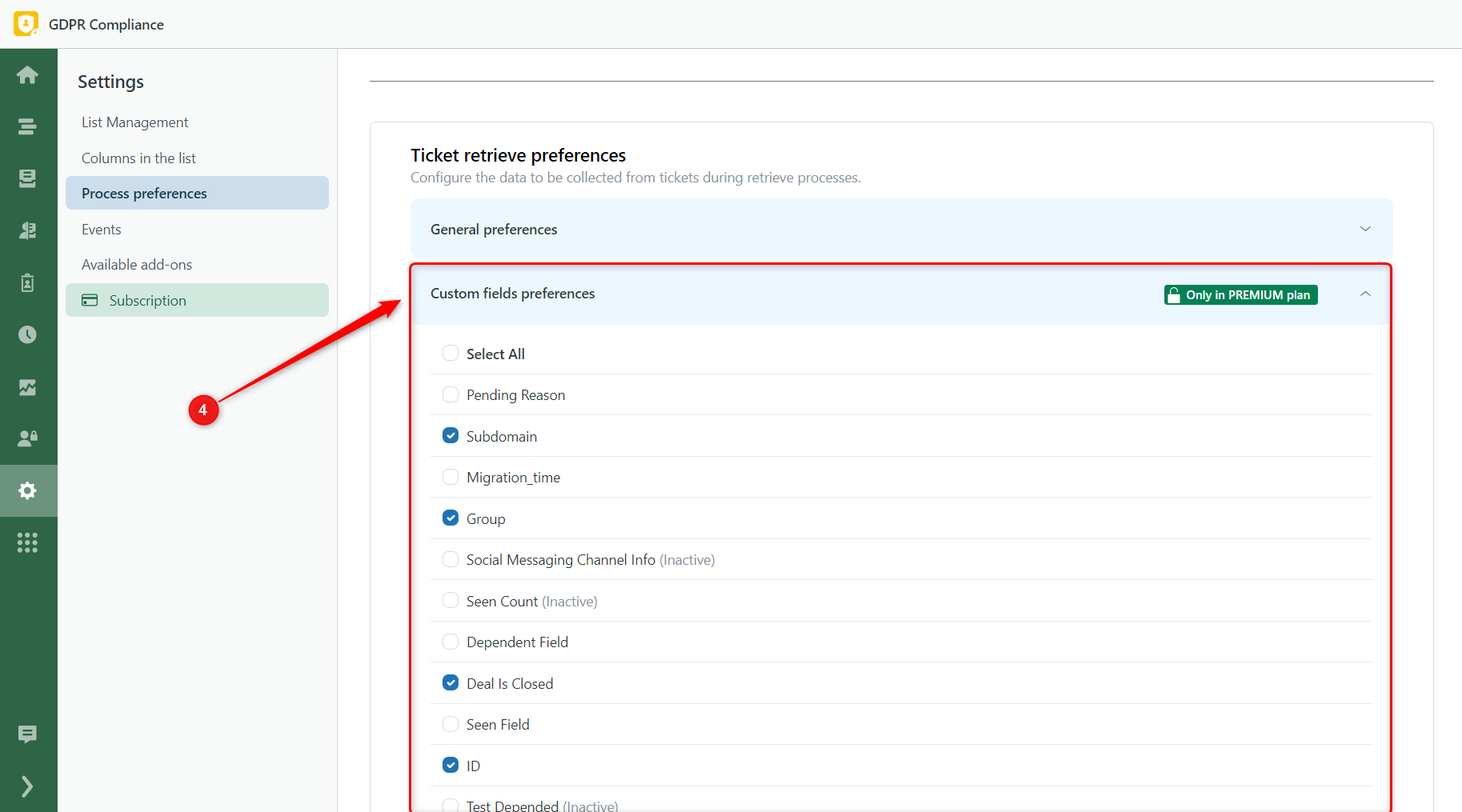This screenshot has width=1462, height=812.
Task: Check the Pending Reason checkbox
Action: point(451,394)
